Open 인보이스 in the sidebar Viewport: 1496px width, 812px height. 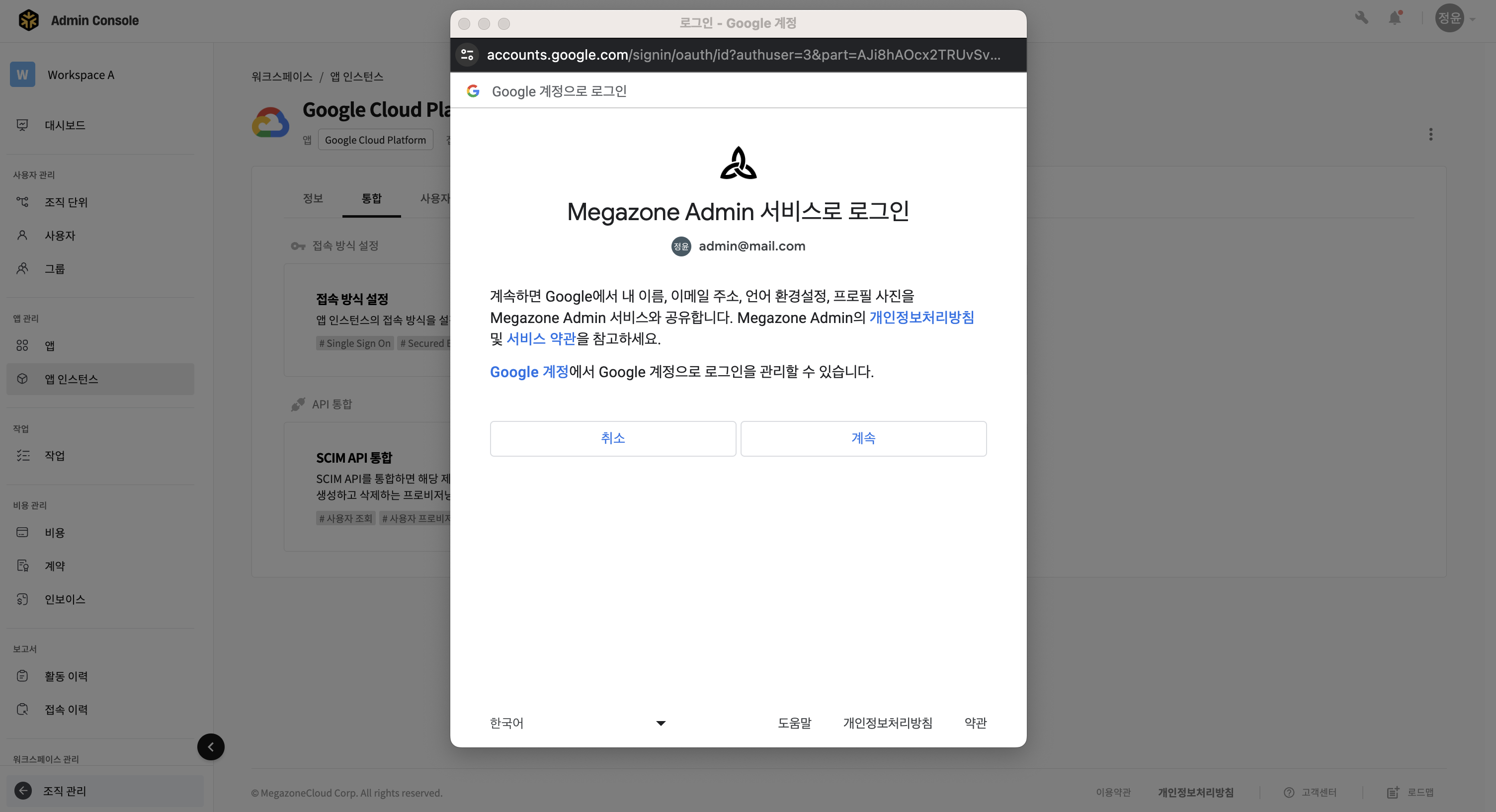100,599
